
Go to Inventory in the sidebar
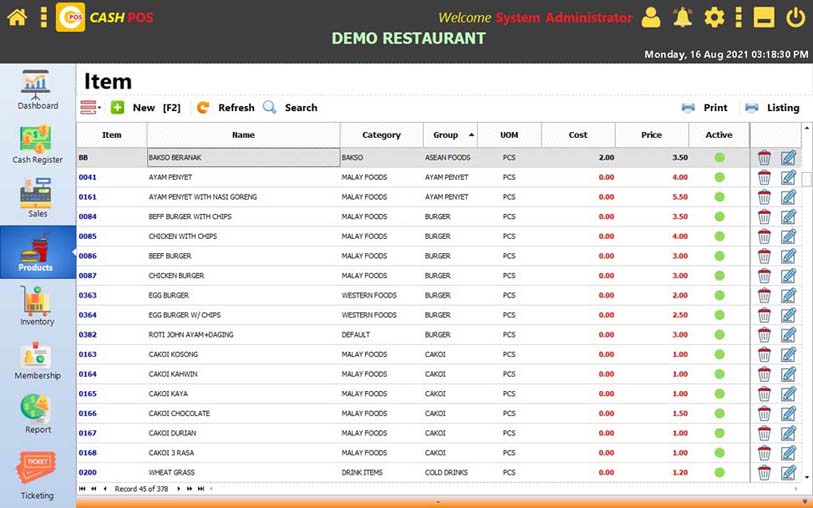point(37,306)
